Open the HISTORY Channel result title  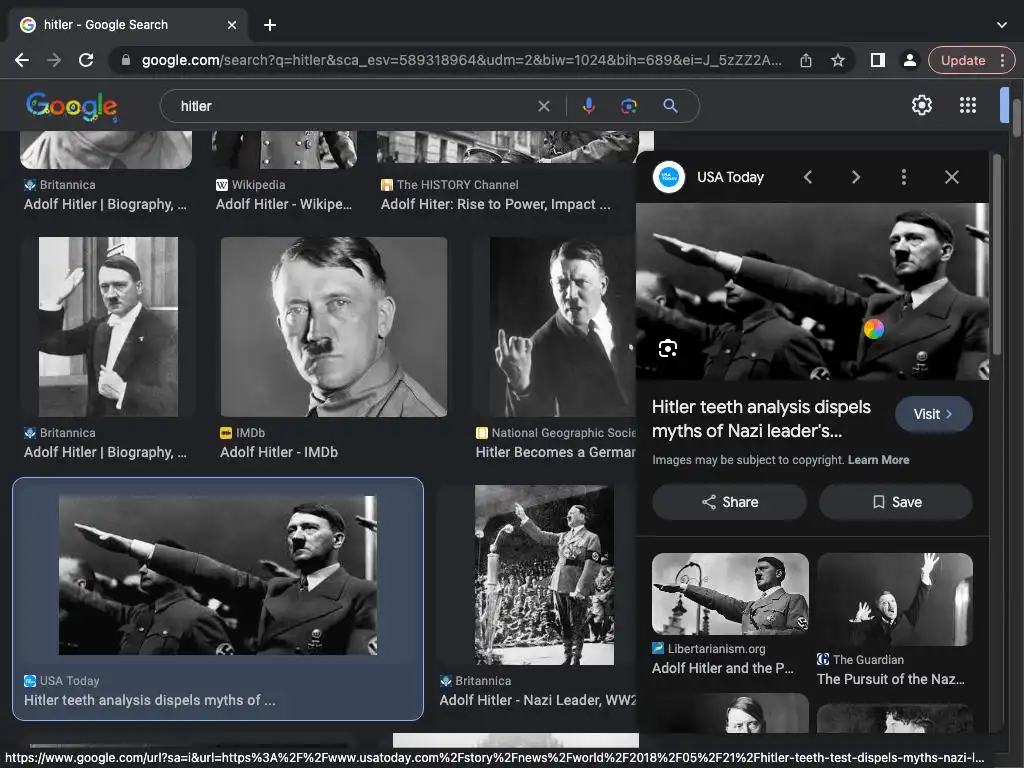[496, 204]
